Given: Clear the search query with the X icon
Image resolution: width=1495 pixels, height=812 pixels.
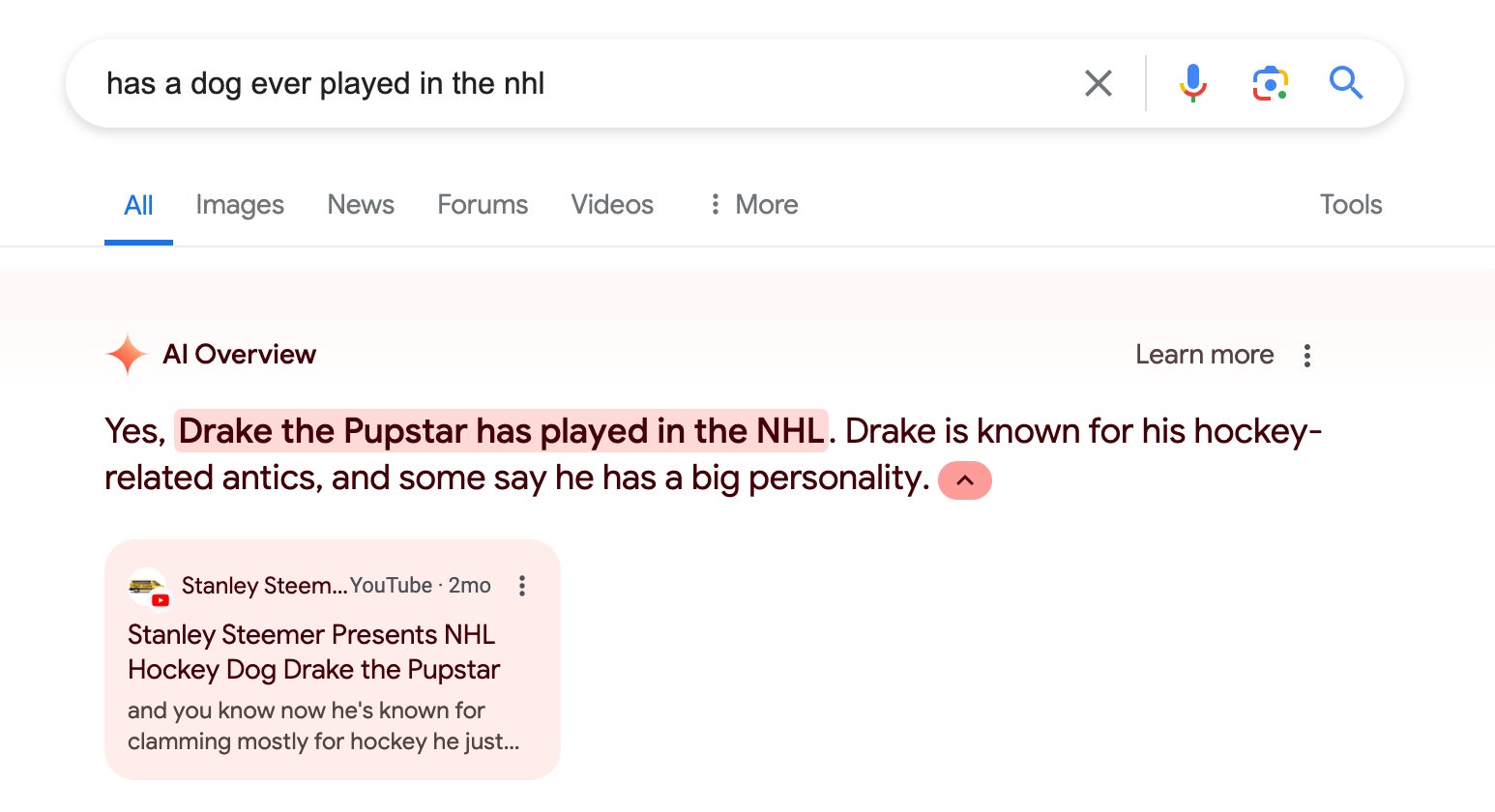Looking at the screenshot, I should [1098, 83].
